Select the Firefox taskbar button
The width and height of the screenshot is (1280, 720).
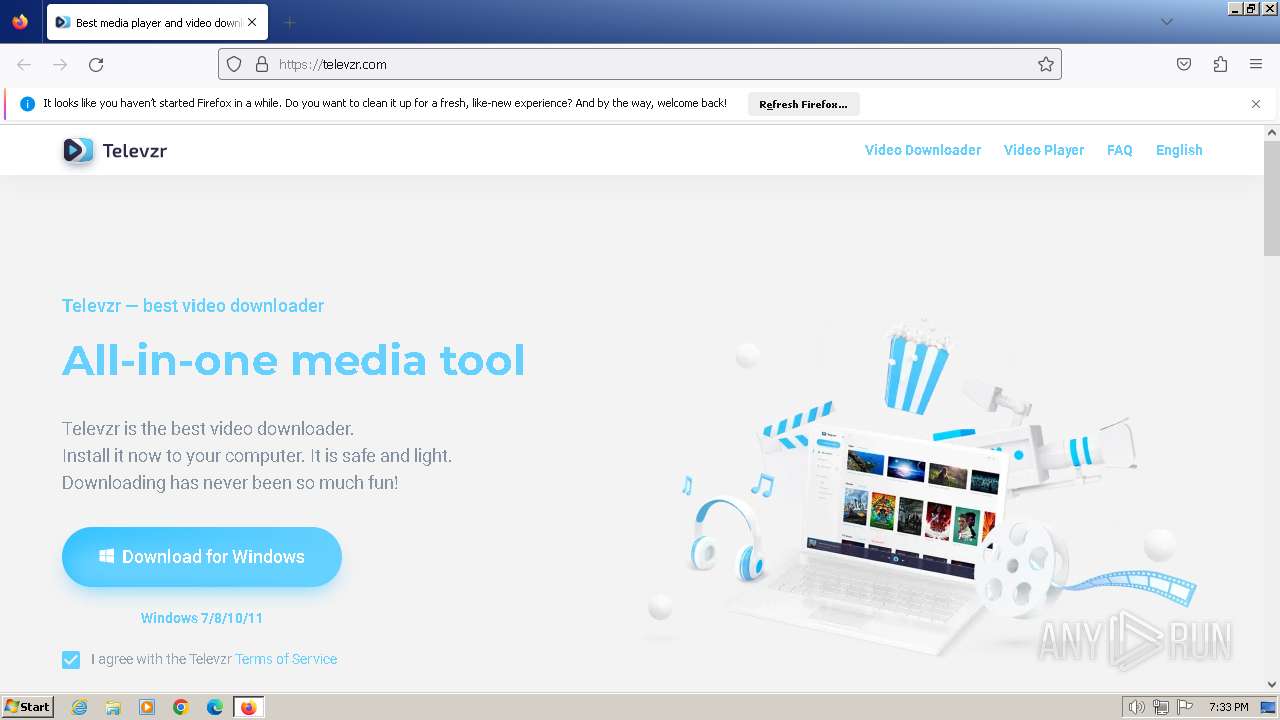[x=248, y=707]
